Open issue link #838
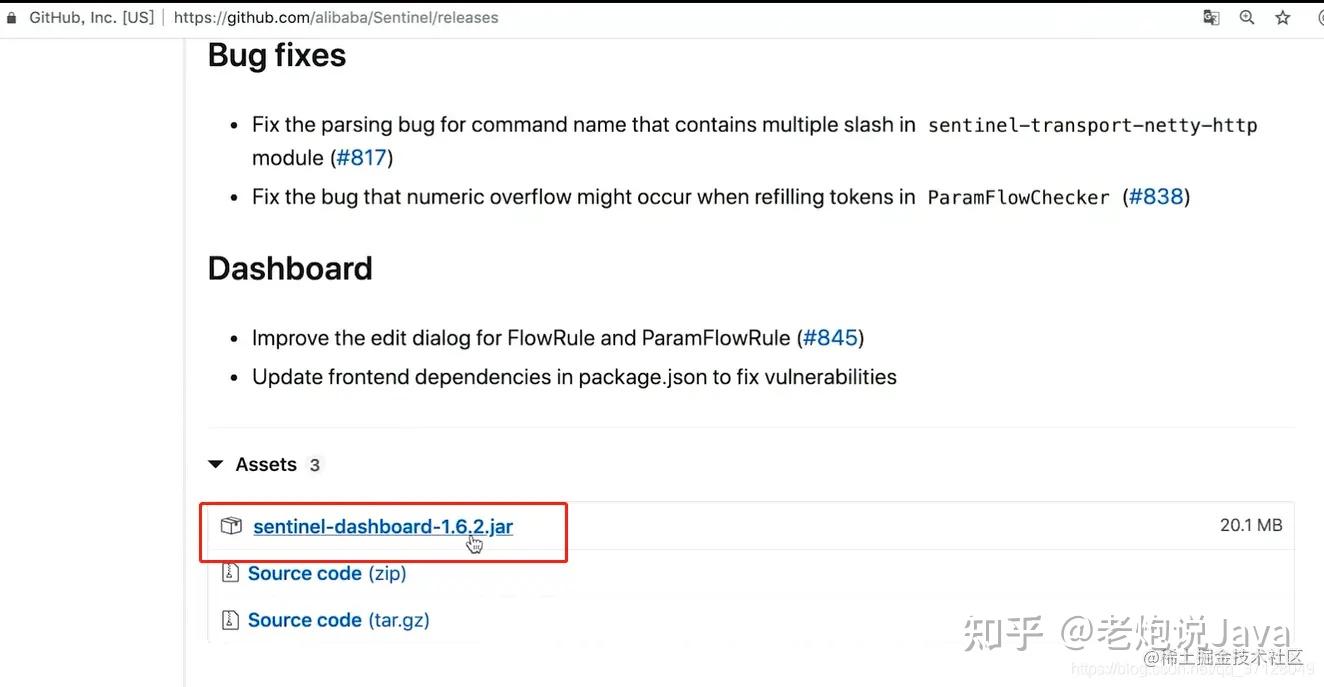 point(1156,197)
